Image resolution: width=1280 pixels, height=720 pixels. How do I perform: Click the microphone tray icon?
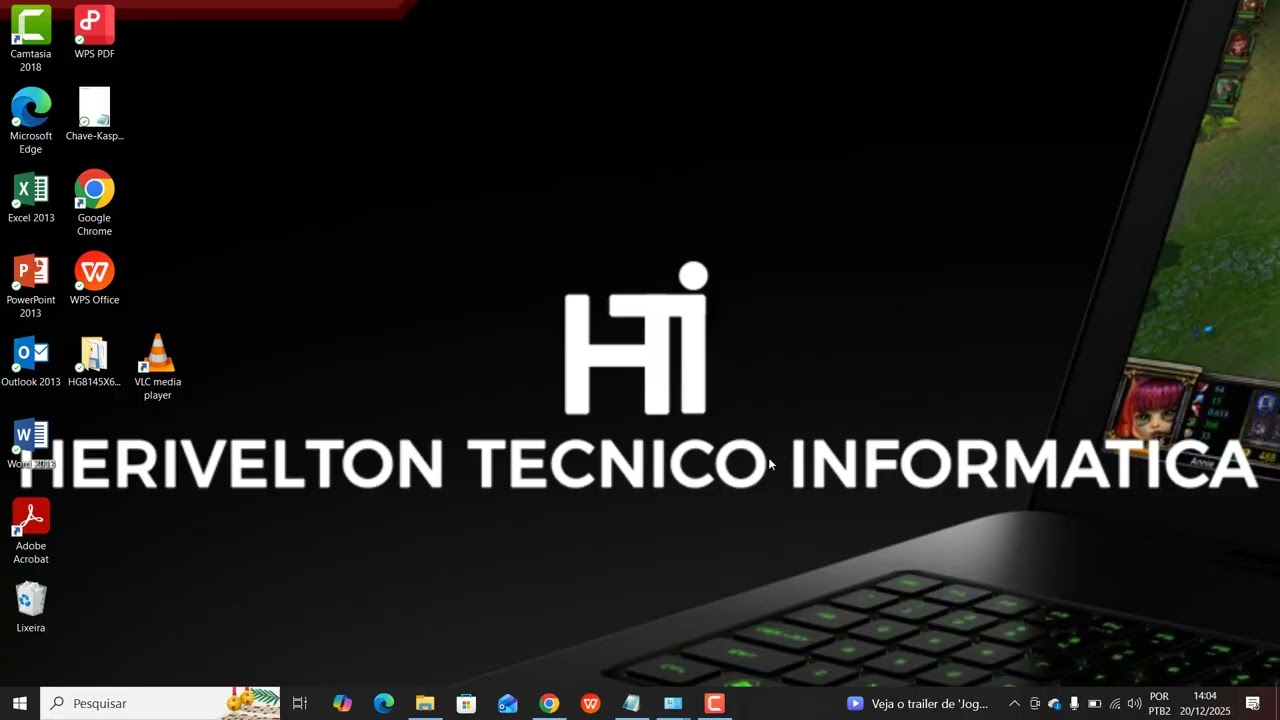(1074, 703)
